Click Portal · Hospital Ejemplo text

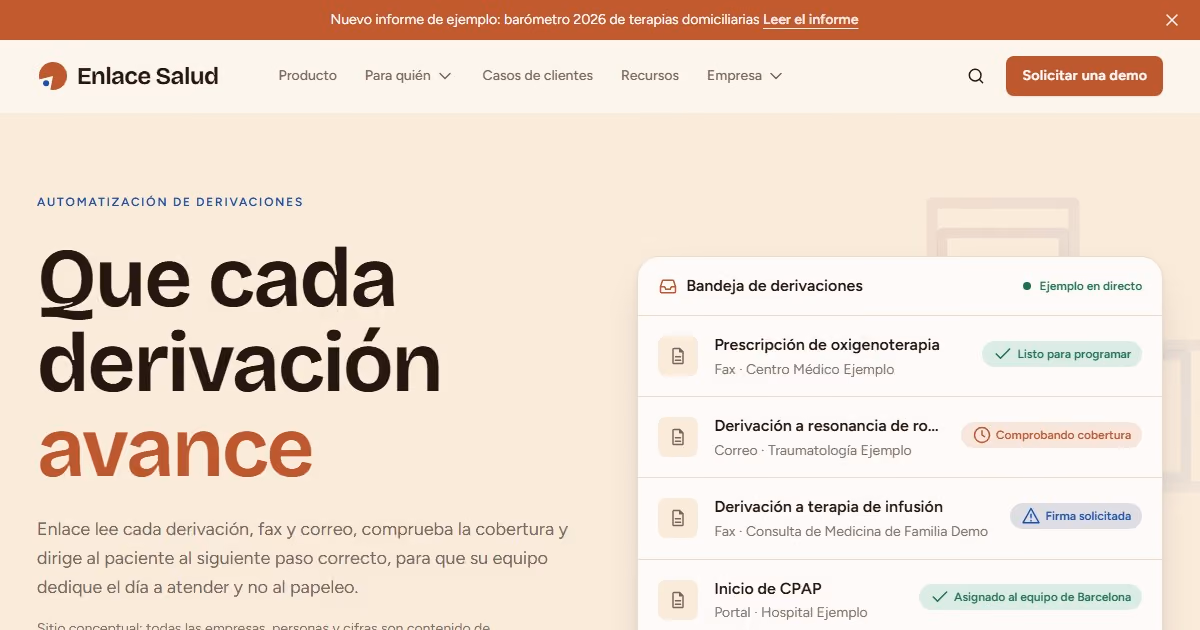791,613
